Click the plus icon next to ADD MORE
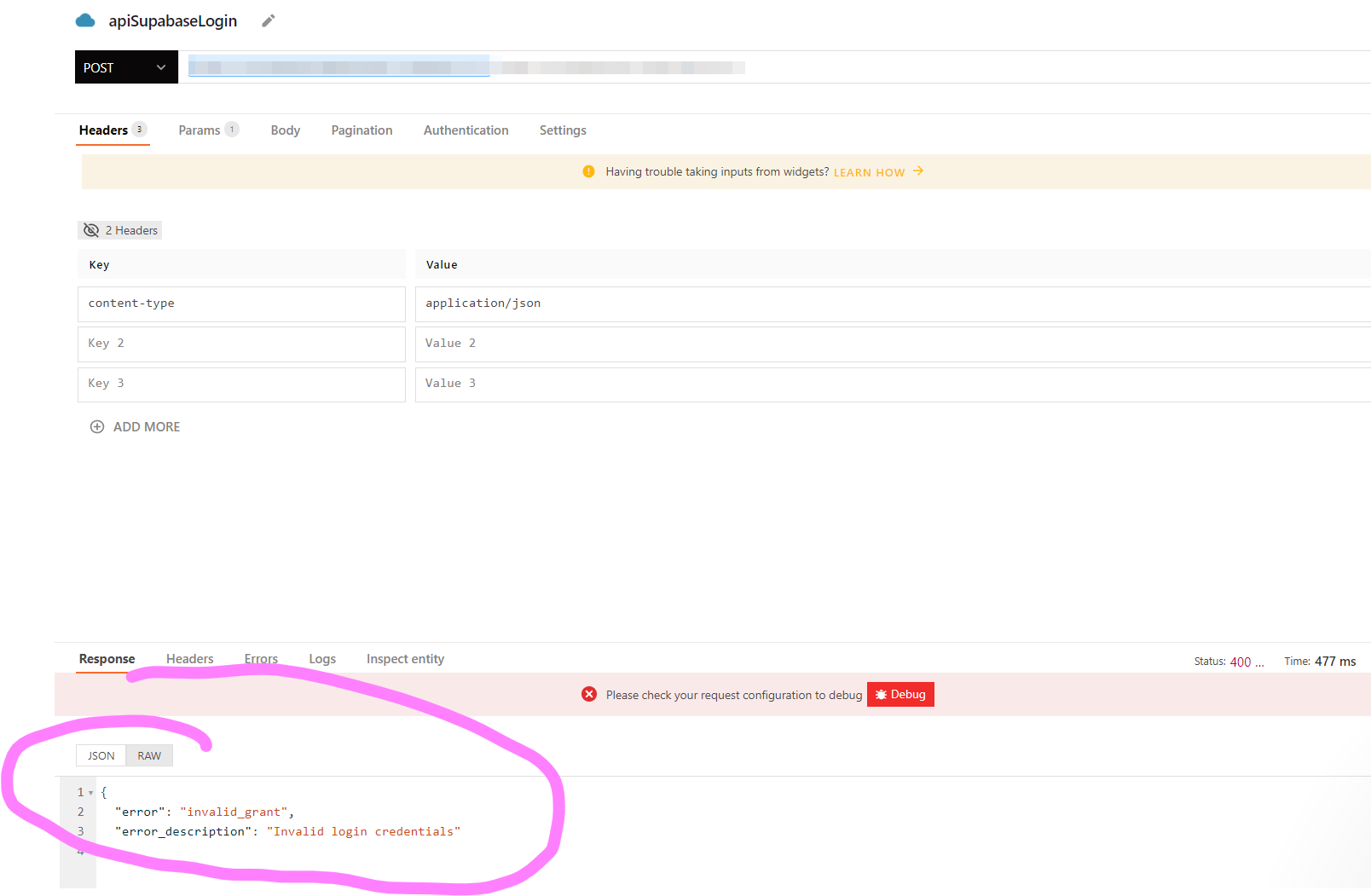Image resolution: width=1371 pixels, height=896 pixels. [x=97, y=426]
